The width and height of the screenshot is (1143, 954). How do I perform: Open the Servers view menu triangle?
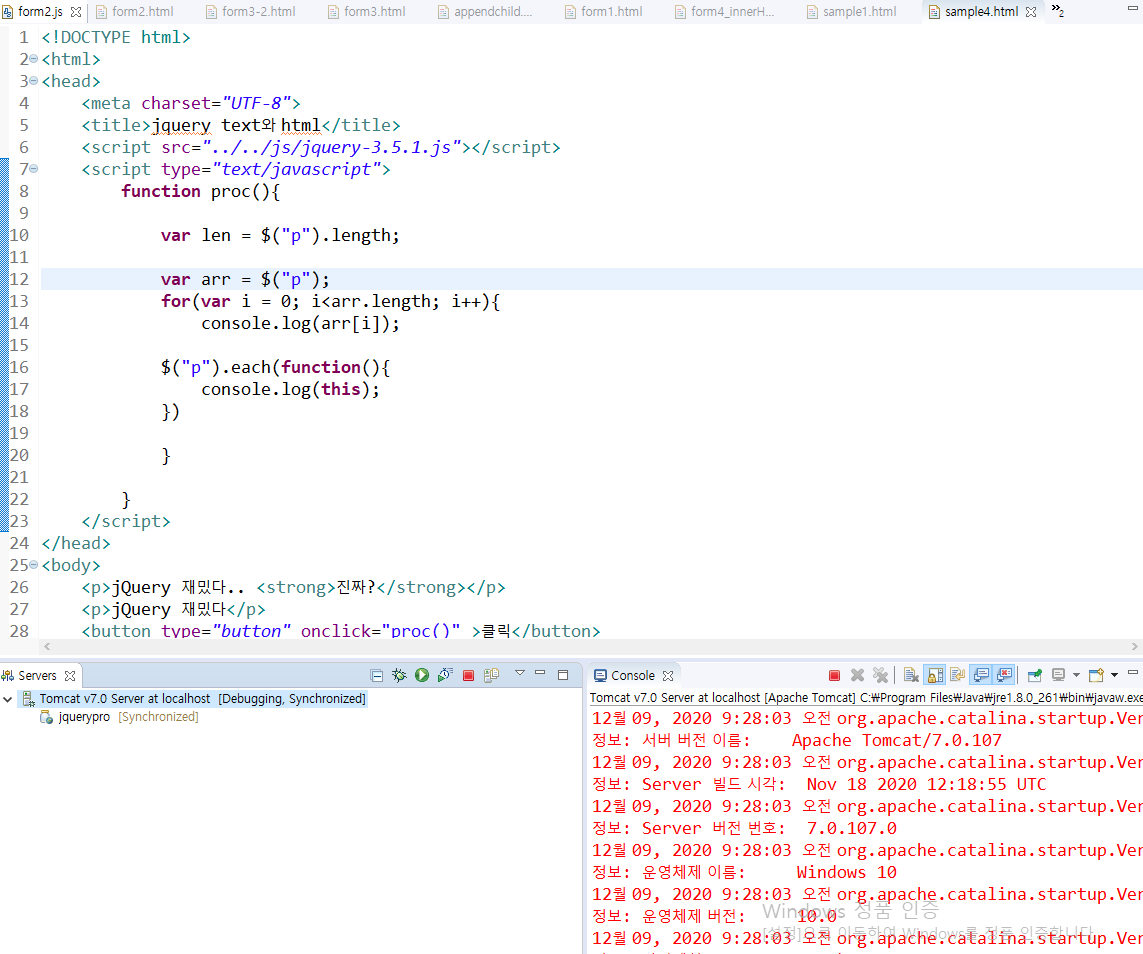pyautogui.click(x=520, y=673)
